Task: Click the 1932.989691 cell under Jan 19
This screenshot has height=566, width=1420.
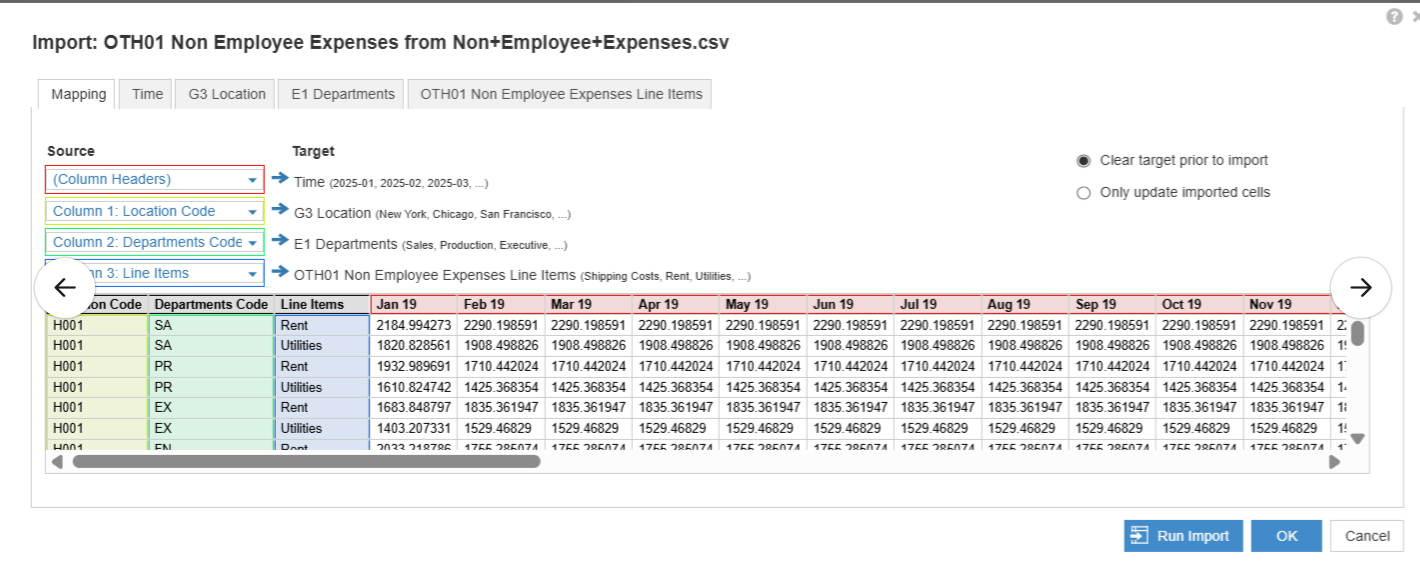Action: pyautogui.click(x=414, y=366)
